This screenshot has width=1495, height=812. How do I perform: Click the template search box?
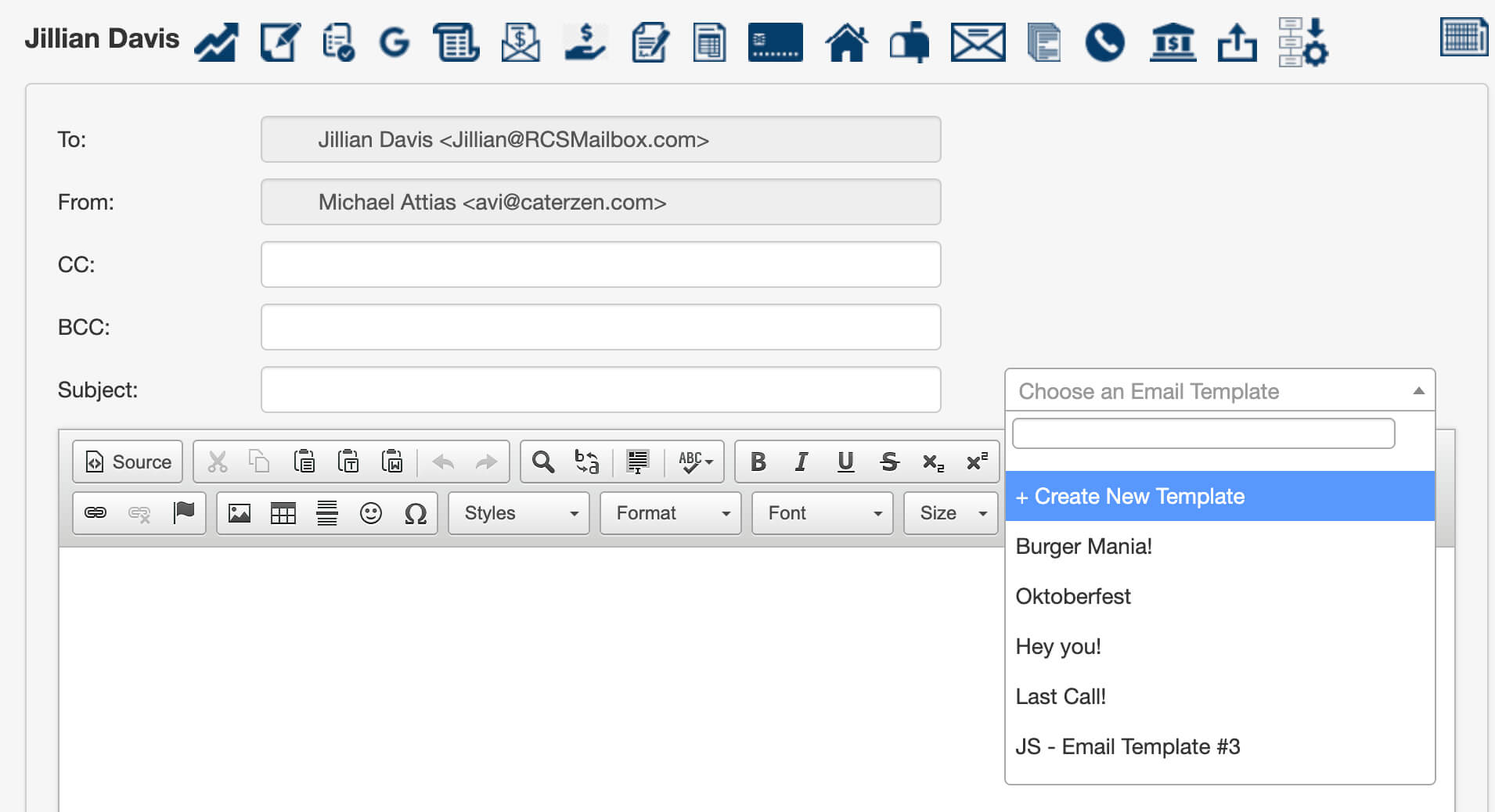tap(1203, 433)
